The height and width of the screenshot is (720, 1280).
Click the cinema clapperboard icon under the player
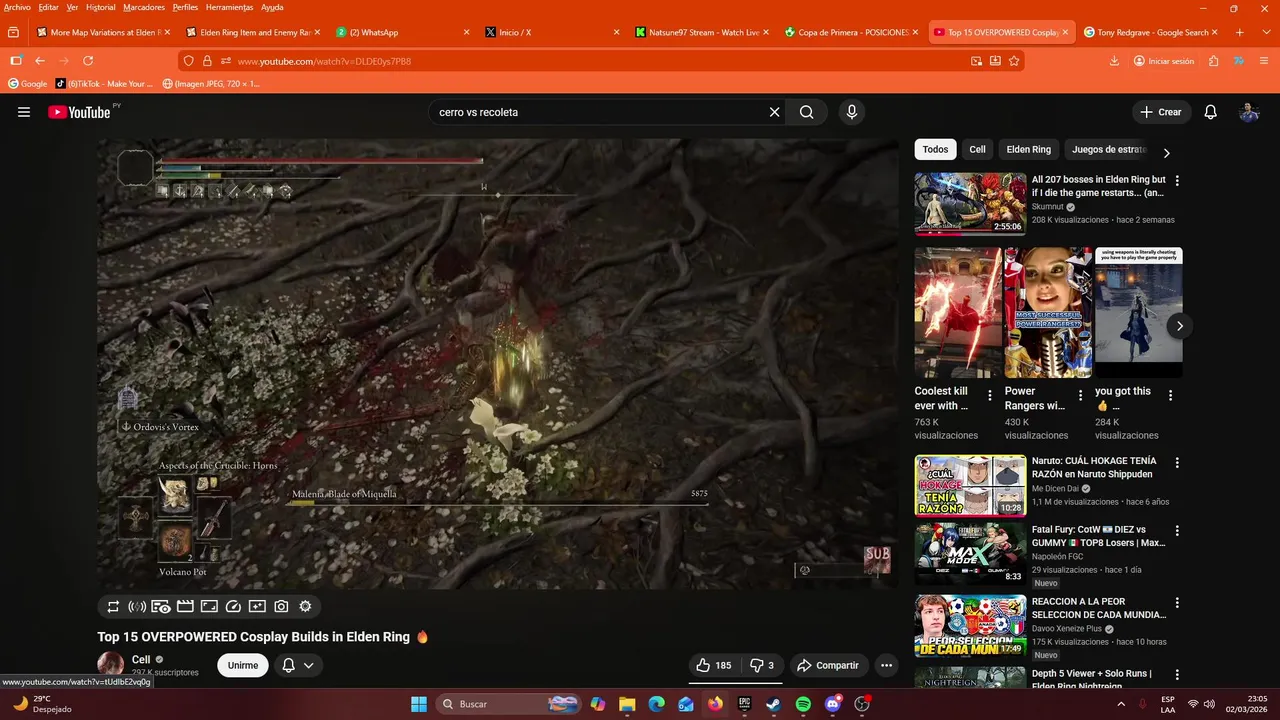coord(185,606)
